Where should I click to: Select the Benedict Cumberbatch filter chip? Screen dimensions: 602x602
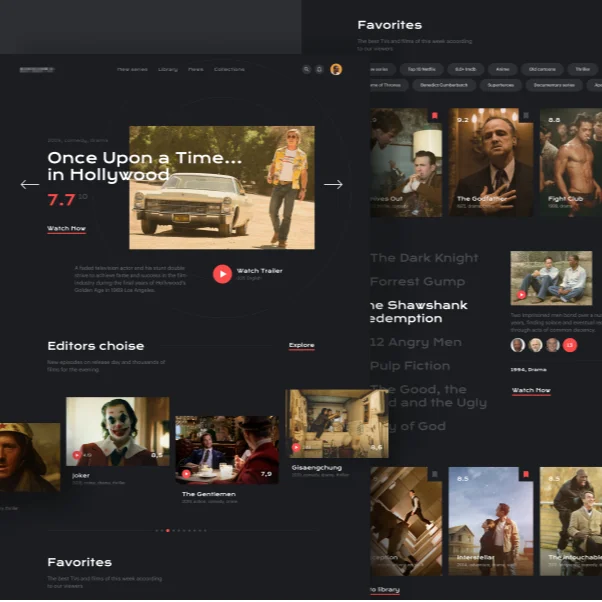444,85
